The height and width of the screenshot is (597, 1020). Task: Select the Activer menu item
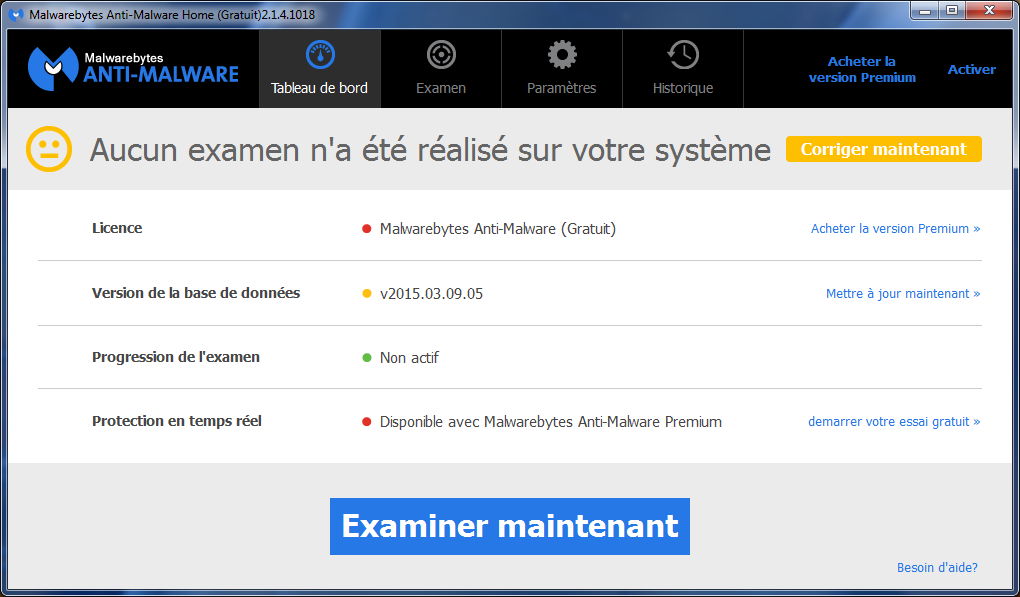click(971, 69)
